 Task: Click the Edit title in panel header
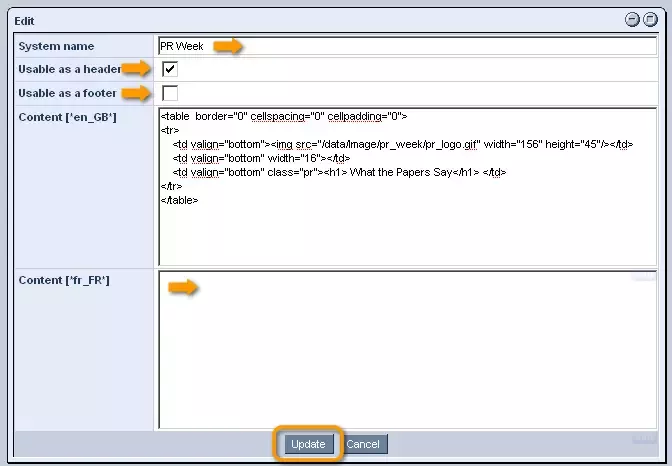click(x=24, y=19)
